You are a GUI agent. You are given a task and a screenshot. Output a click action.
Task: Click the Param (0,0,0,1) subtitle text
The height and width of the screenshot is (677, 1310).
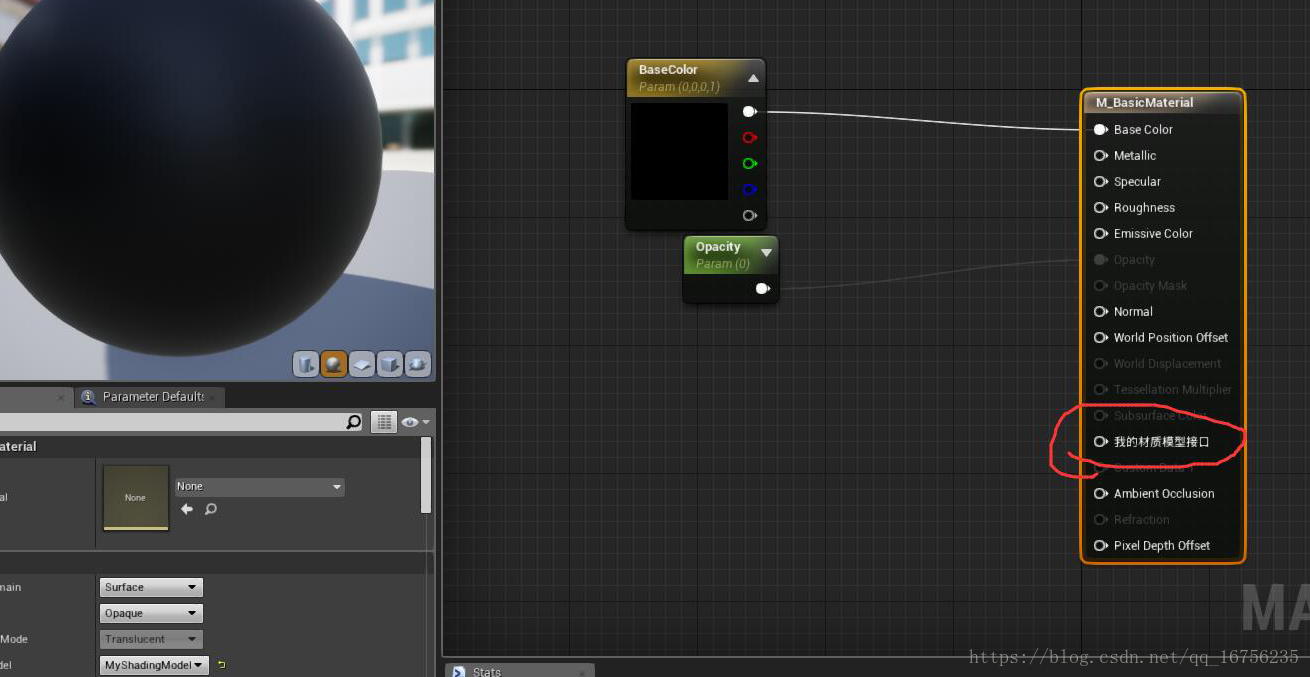coord(679,87)
